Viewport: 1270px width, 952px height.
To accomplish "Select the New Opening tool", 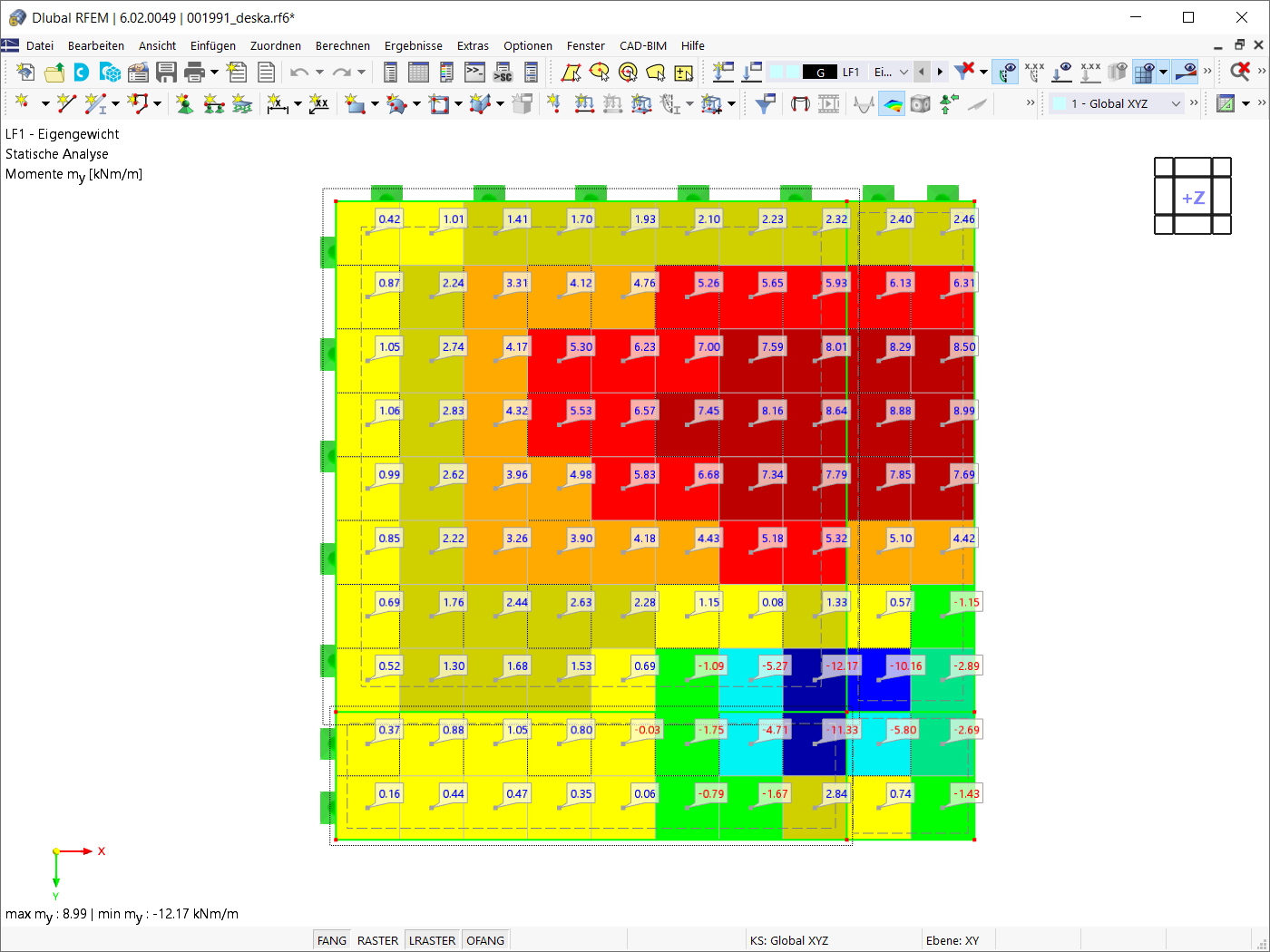I will coord(439,103).
